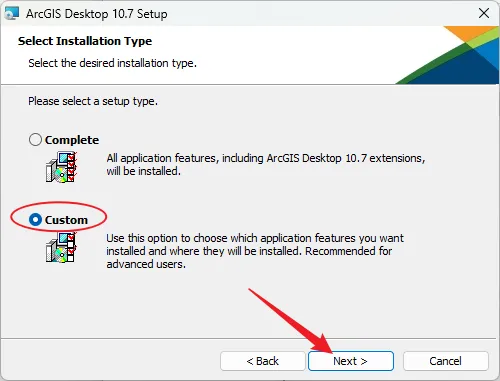Click the bold 'Custom' option label
Viewport: 500px width, 381px height.
click(x=66, y=220)
